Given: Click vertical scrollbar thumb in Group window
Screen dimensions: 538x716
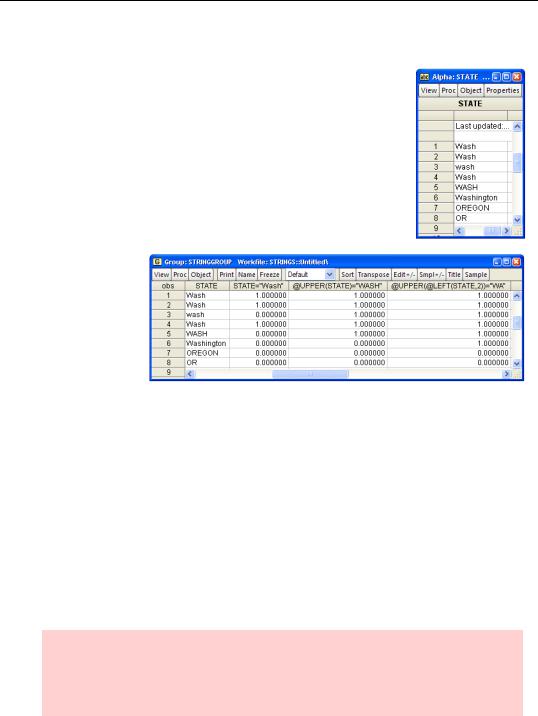Looking at the screenshot, I should pyautogui.click(x=517, y=323).
